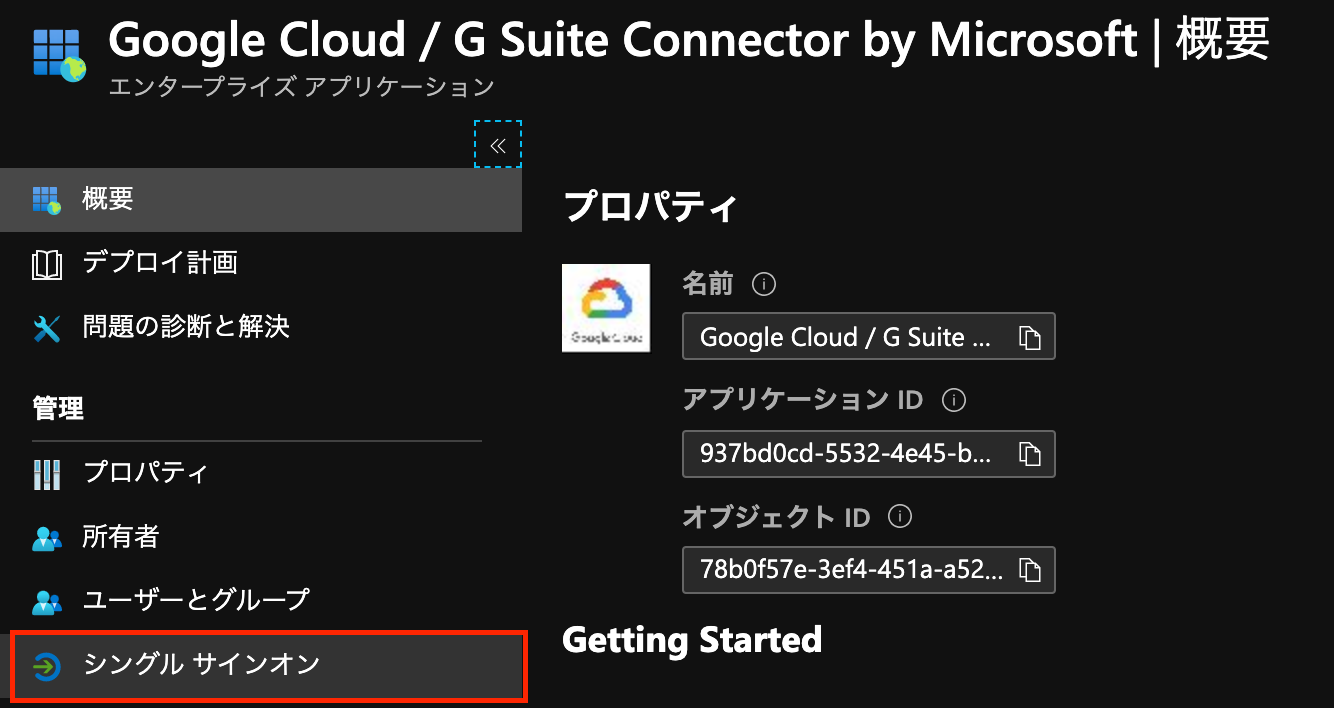Select the people icon beside 所有者
Screen dimensions: 1334x708
coord(45,537)
